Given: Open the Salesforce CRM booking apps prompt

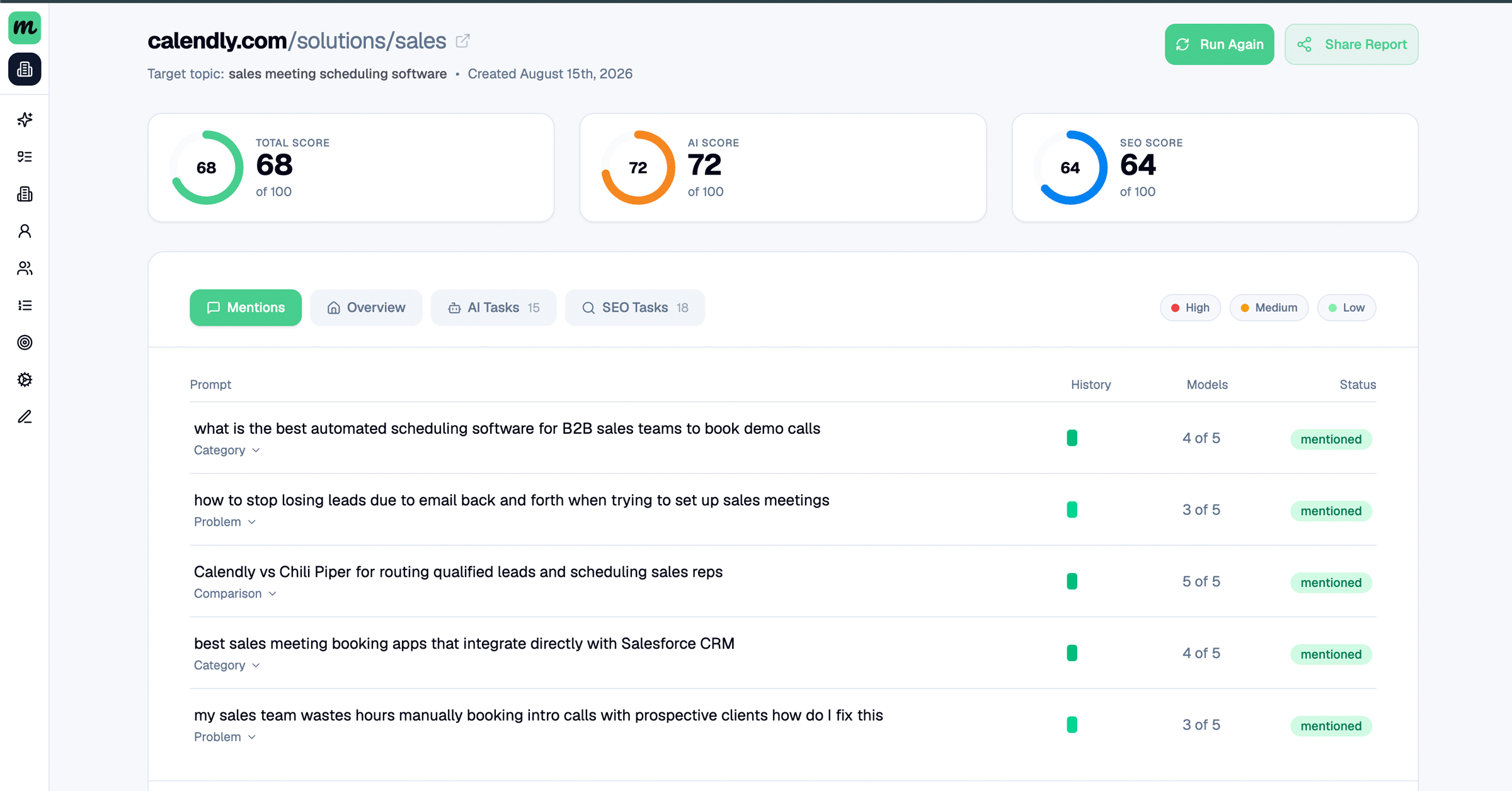Looking at the screenshot, I should click(x=464, y=644).
